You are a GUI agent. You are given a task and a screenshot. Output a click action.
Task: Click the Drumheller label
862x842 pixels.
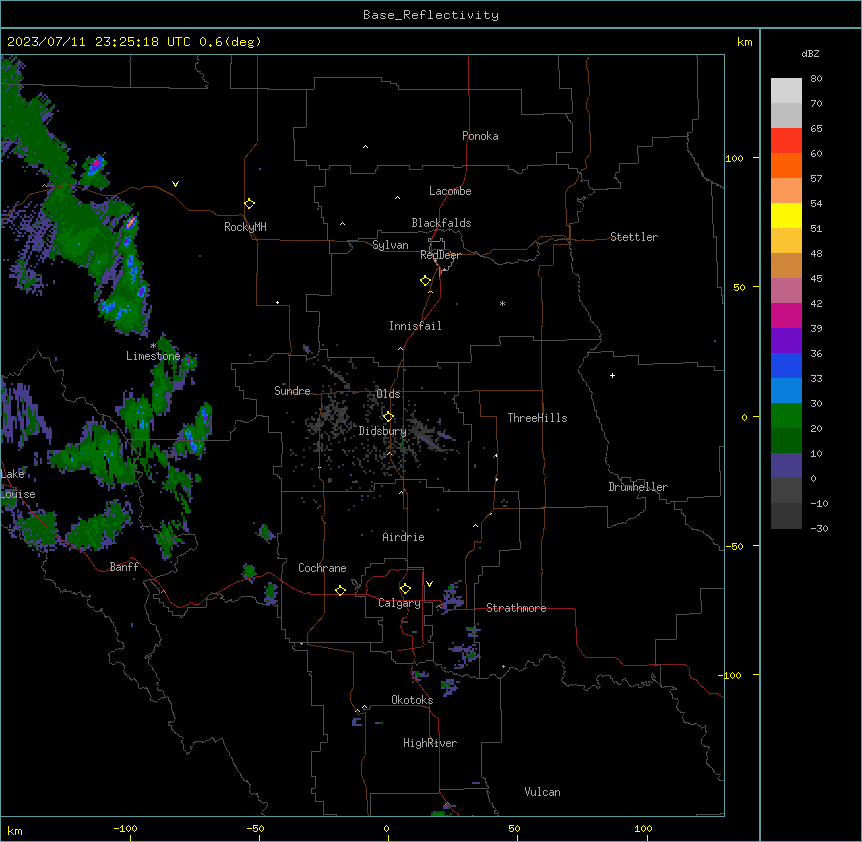pyautogui.click(x=638, y=487)
